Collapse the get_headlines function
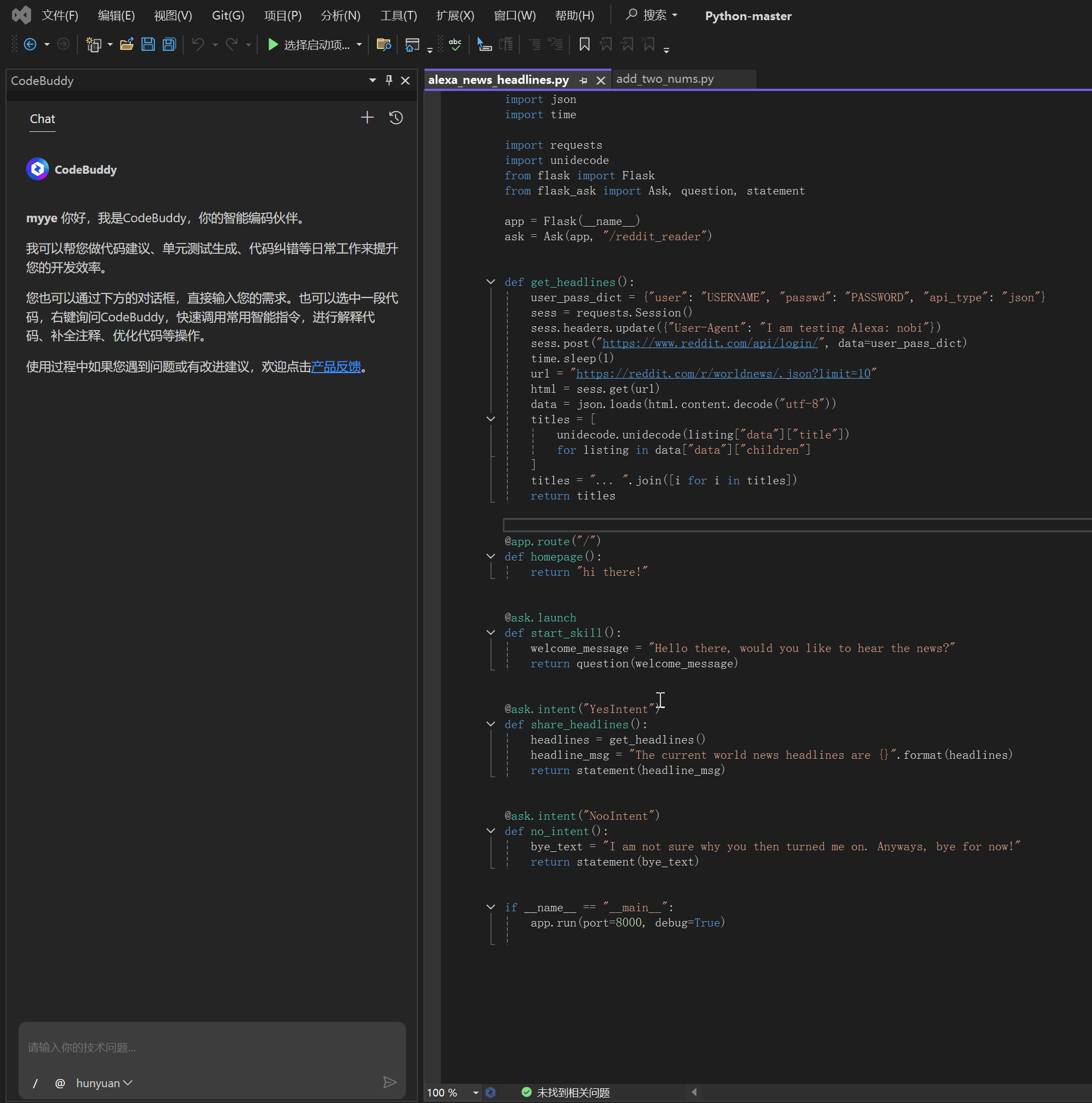 pos(490,282)
